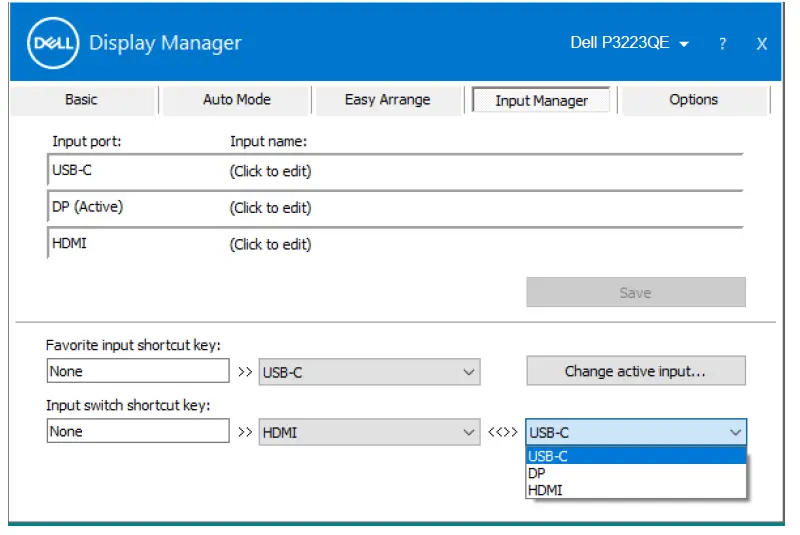Click the HDMI input port label
The width and height of the screenshot is (800, 535).
pos(69,244)
